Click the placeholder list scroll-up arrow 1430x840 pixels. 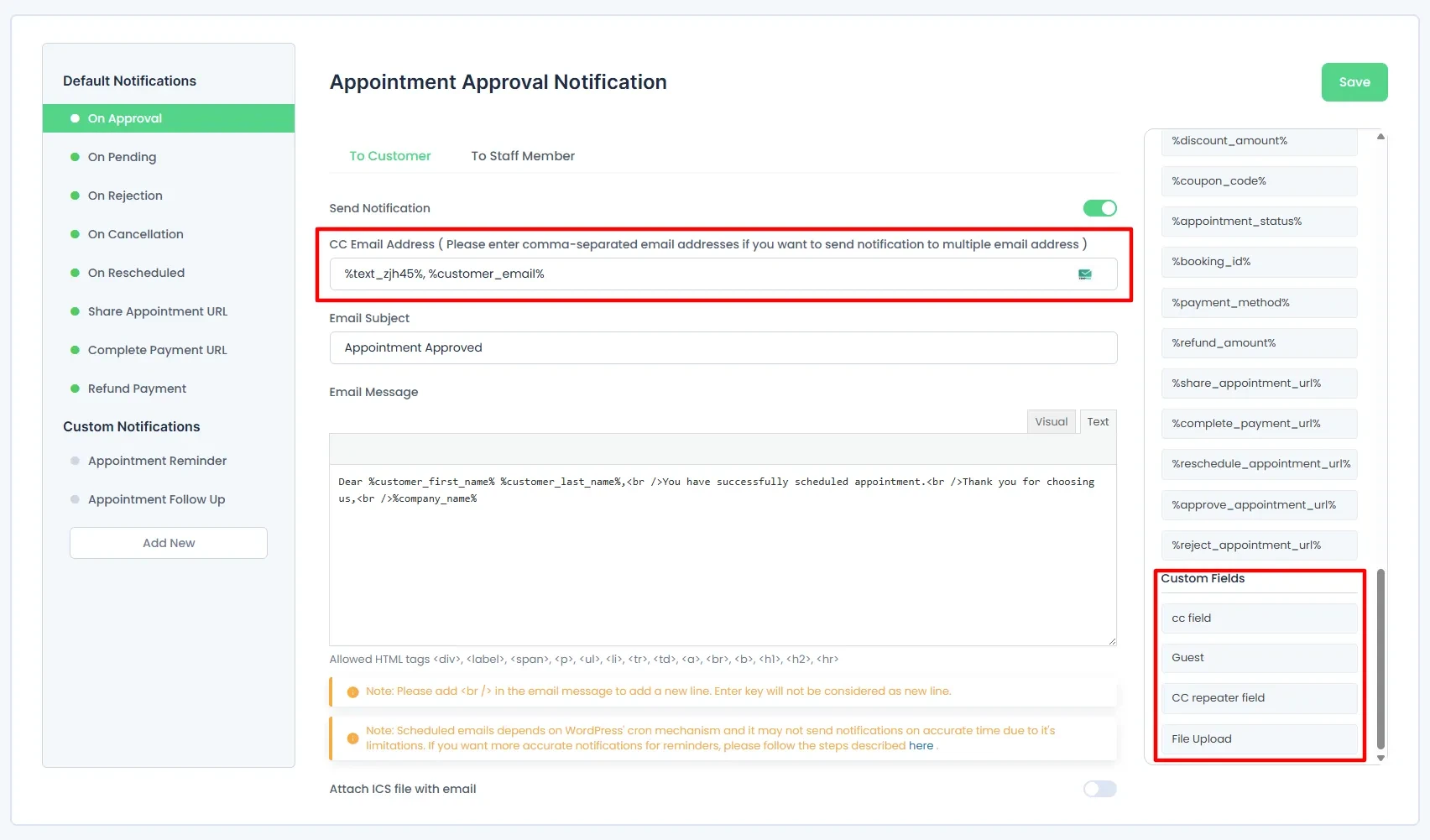pos(1380,136)
